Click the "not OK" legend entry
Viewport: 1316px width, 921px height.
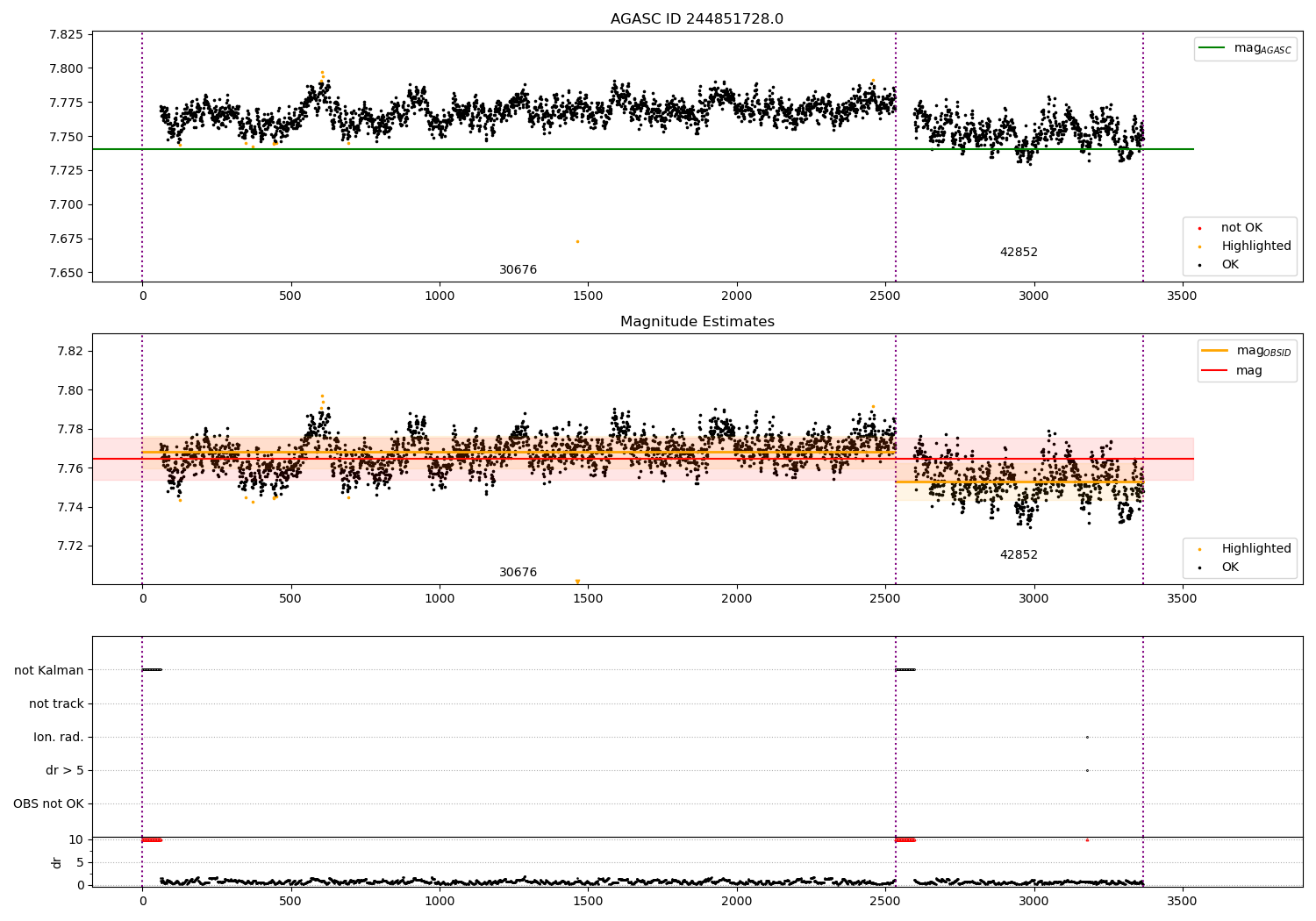point(1241,228)
